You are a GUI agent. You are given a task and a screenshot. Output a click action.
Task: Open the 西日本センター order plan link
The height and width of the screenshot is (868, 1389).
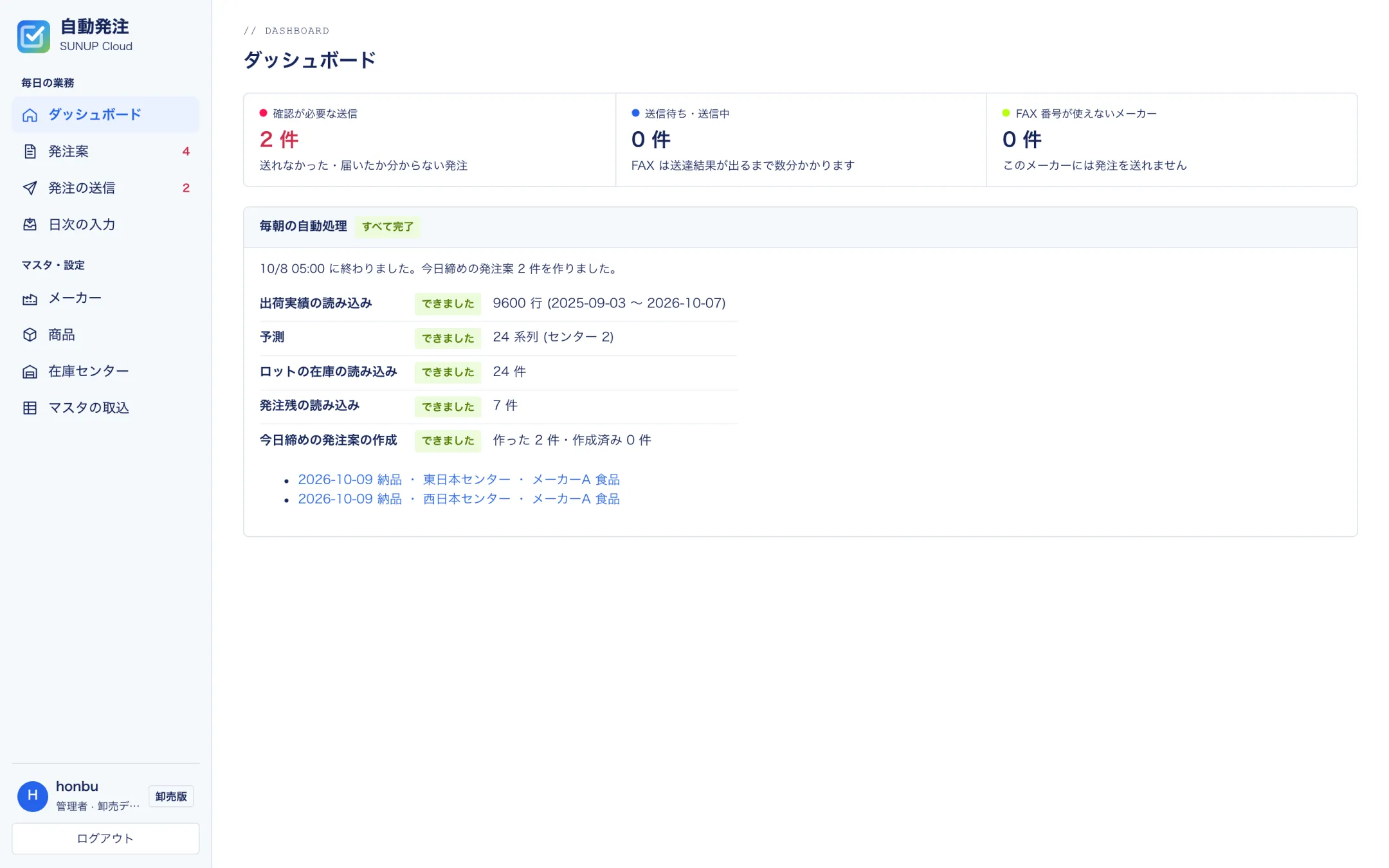click(x=458, y=499)
